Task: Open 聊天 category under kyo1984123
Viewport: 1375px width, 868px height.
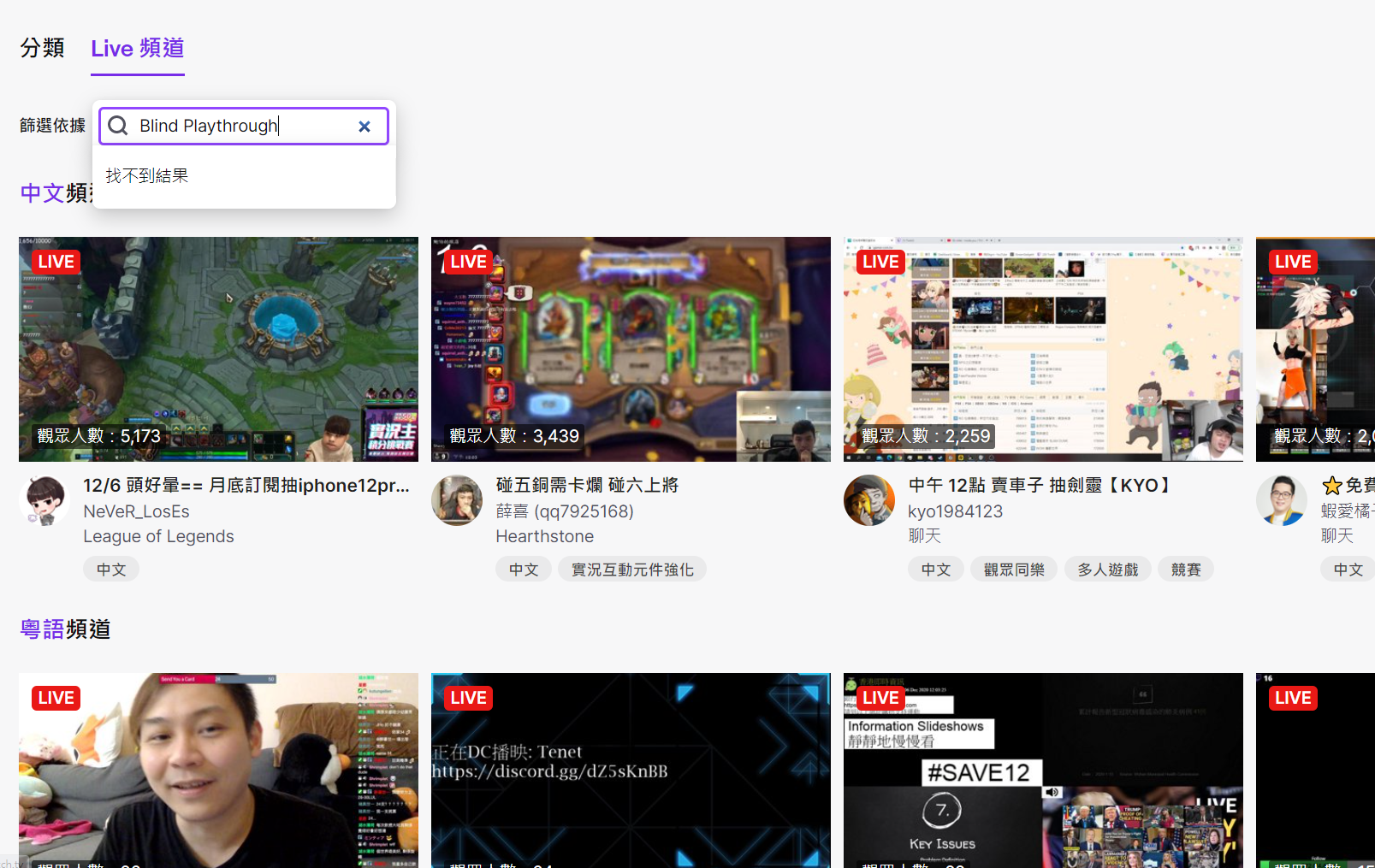Action: coord(924,536)
